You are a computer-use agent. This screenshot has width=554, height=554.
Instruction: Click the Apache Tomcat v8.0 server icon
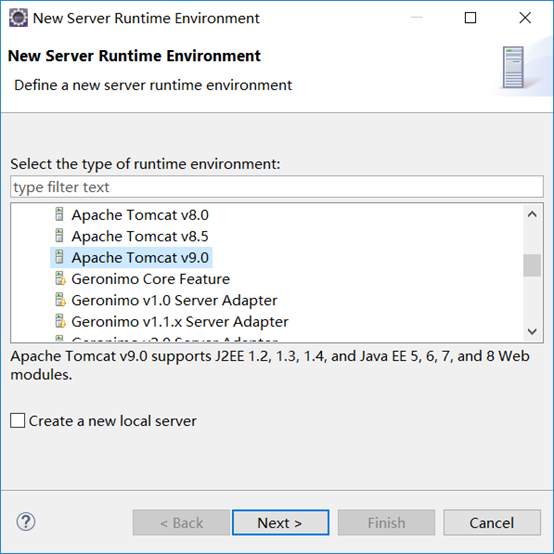59,214
